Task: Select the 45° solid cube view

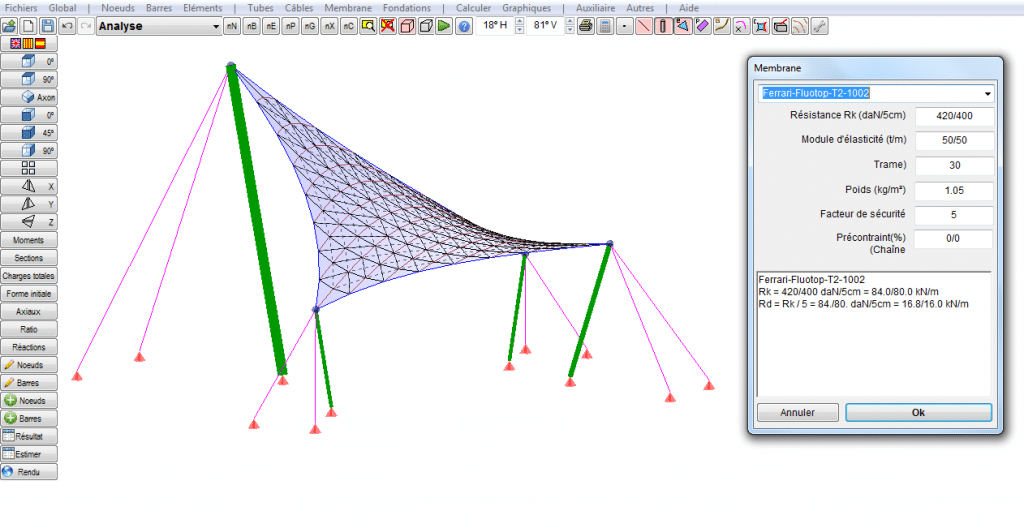Action: pos(29,133)
